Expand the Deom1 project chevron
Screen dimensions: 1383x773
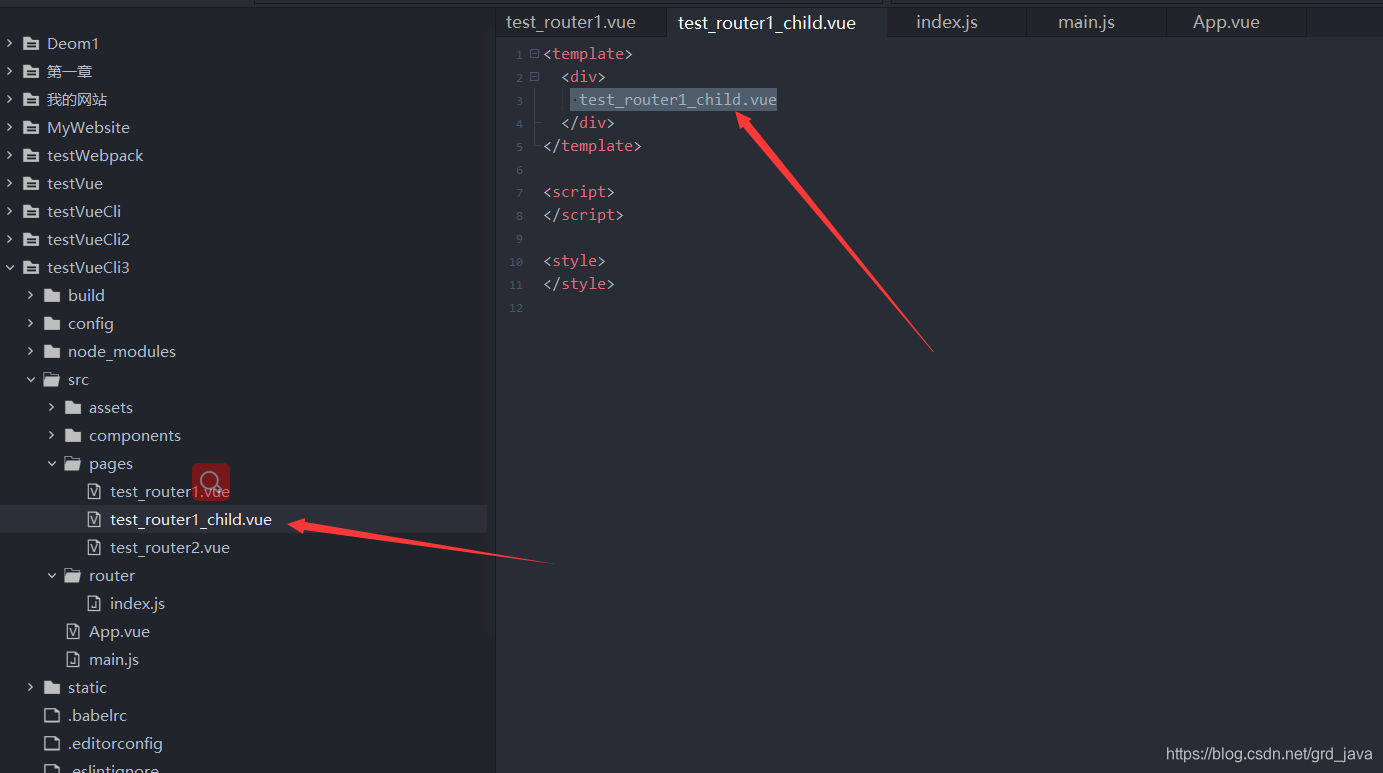click(x=10, y=43)
